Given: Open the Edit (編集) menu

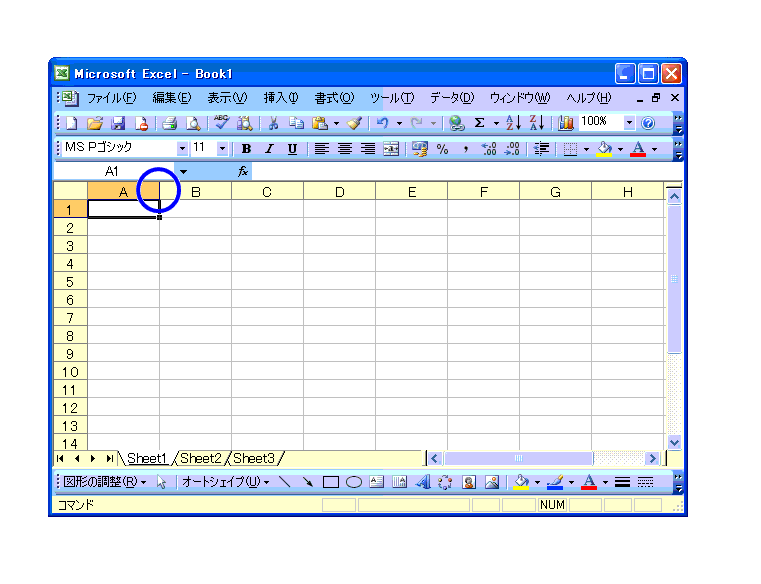Looking at the screenshot, I should click(172, 98).
